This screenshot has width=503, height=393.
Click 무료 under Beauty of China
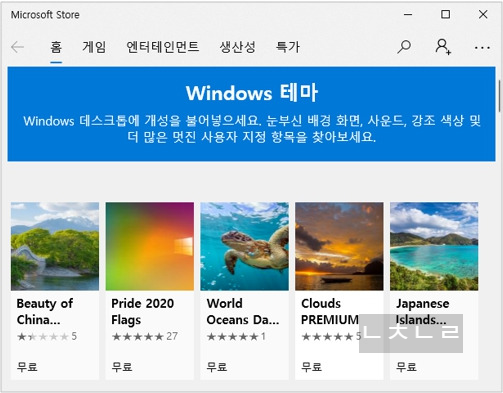(27, 367)
